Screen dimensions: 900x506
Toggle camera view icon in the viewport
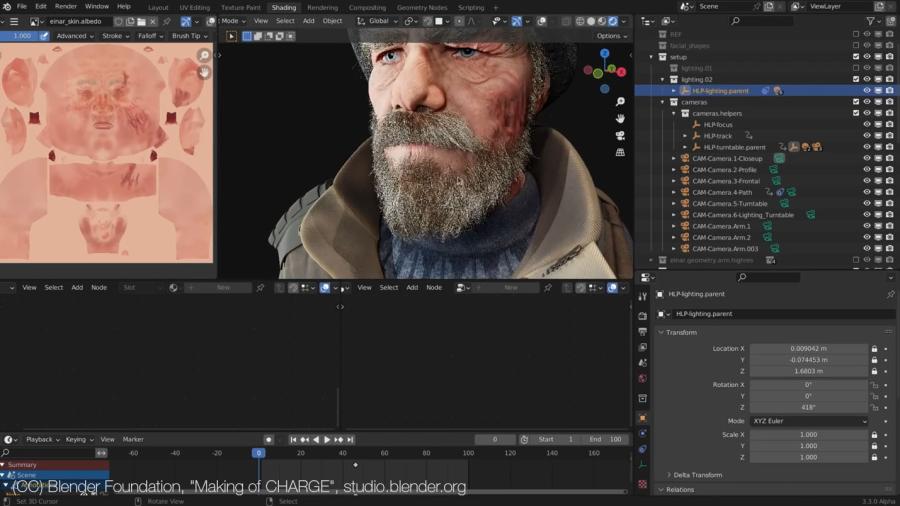[x=620, y=136]
